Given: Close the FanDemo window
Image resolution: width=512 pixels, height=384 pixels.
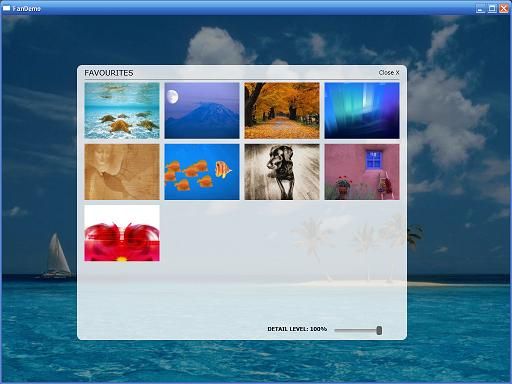Looking at the screenshot, I should tap(504, 9).
